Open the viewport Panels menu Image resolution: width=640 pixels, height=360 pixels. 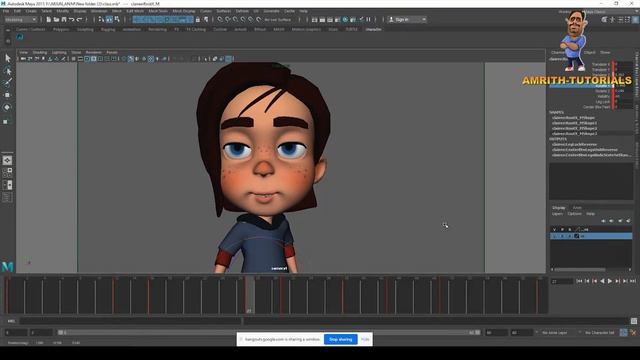[x=112, y=52]
